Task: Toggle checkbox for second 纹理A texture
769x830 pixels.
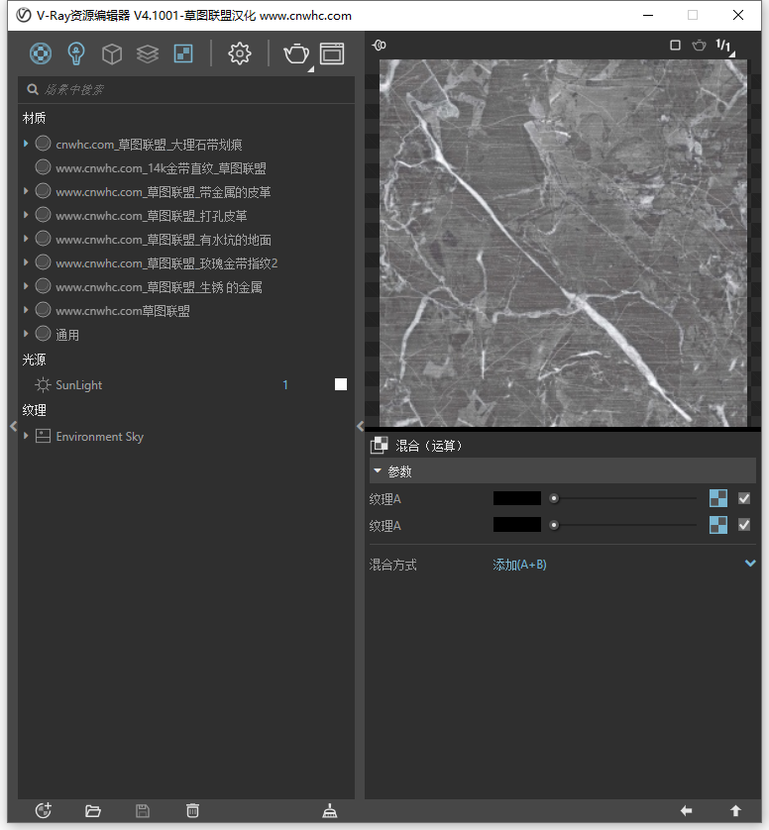Action: click(x=744, y=525)
